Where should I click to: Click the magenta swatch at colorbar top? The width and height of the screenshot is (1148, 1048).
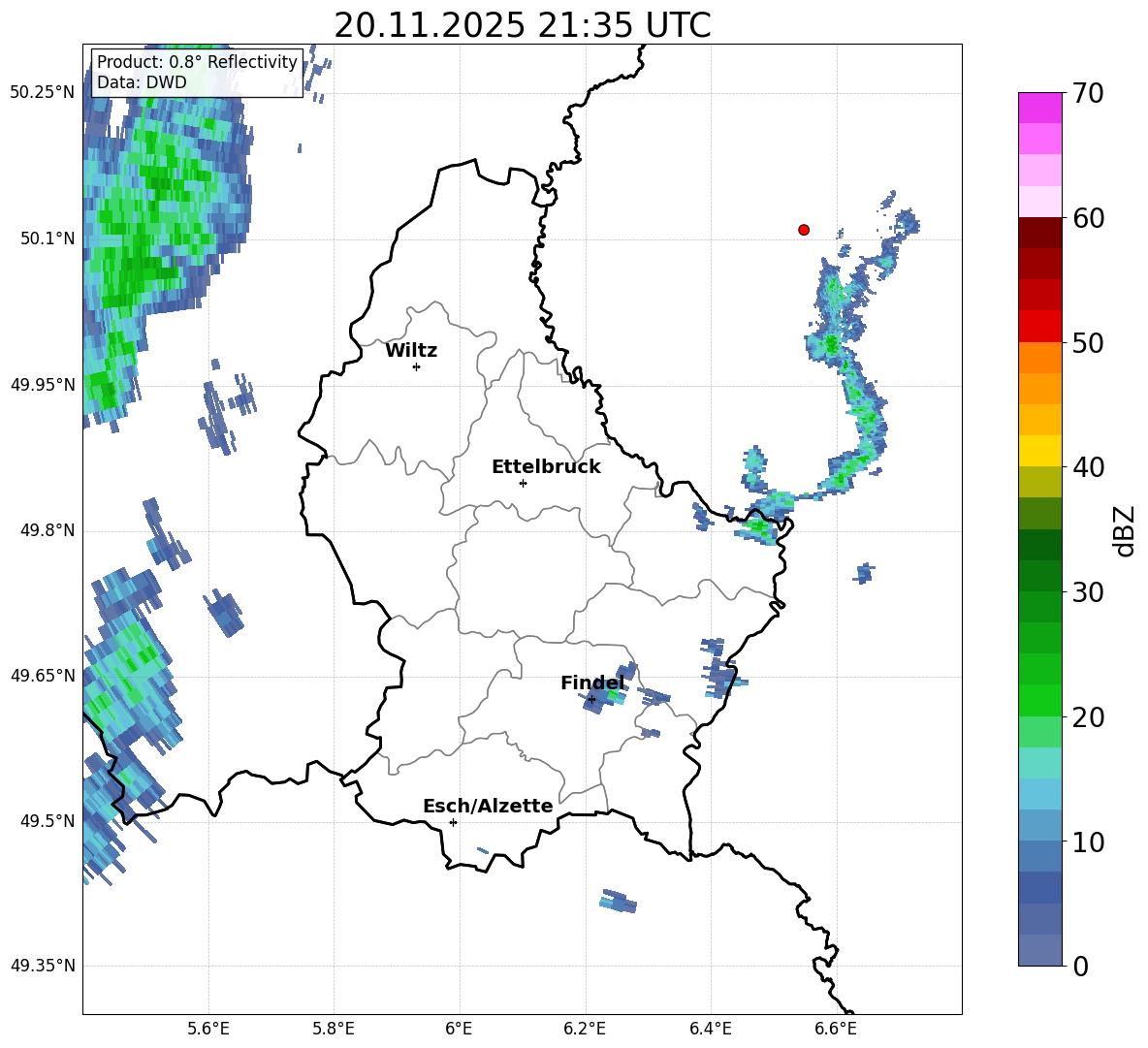pos(1039,108)
